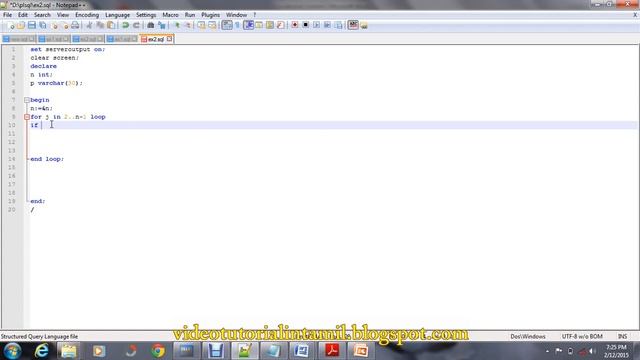Image resolution: width=640 pixels, height=360 pixels.
Task: Stop macro recording with black square icon
Action: 306,25
